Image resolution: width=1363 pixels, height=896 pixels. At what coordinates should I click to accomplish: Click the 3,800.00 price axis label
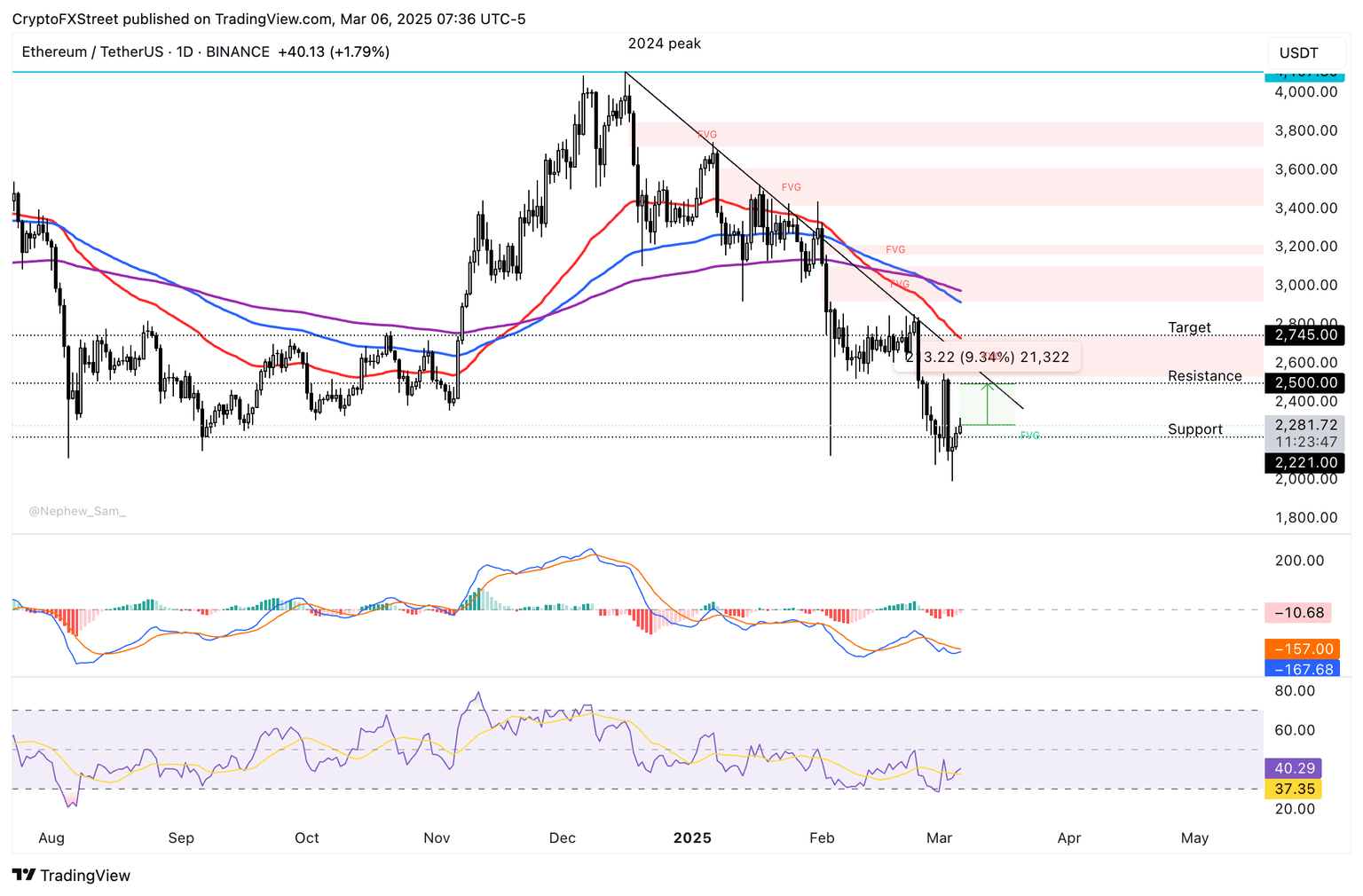click(1305, 130)
